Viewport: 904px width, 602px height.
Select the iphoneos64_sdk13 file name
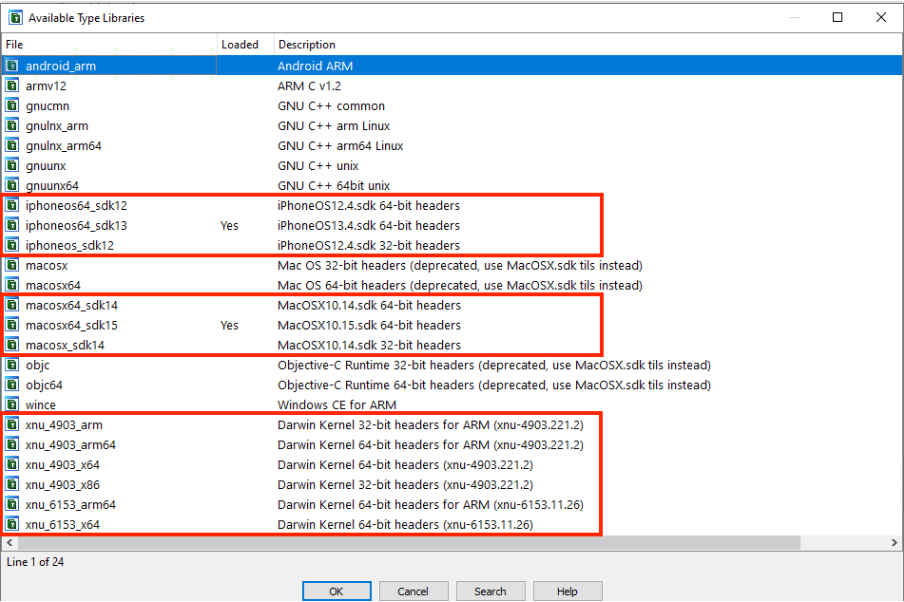click(76, 225)
